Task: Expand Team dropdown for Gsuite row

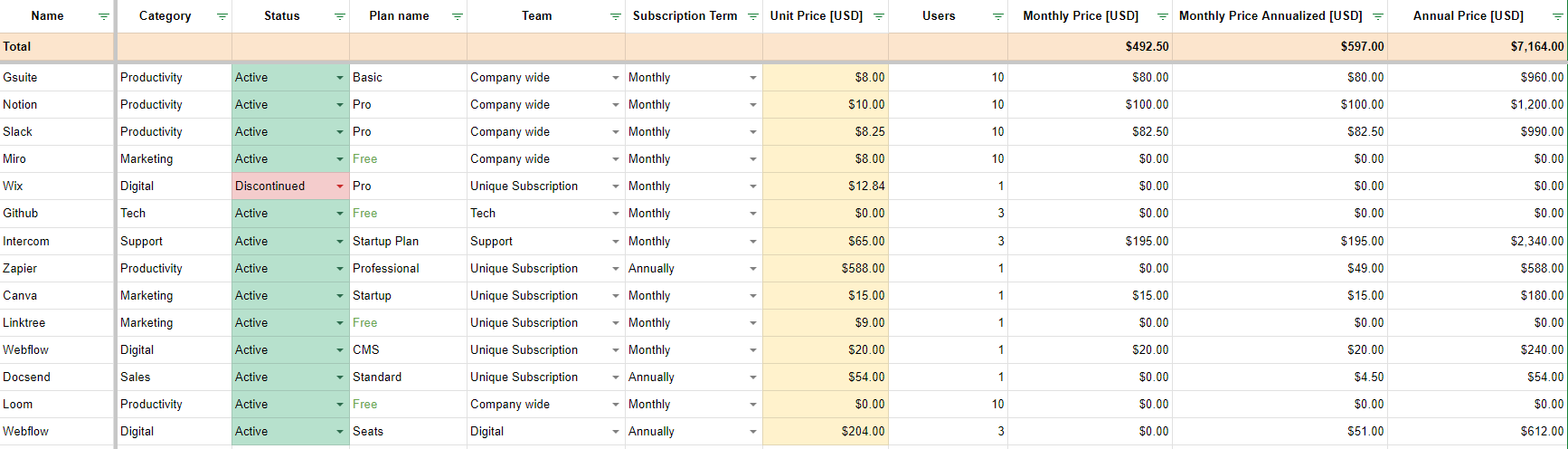Action: (616, 78)
